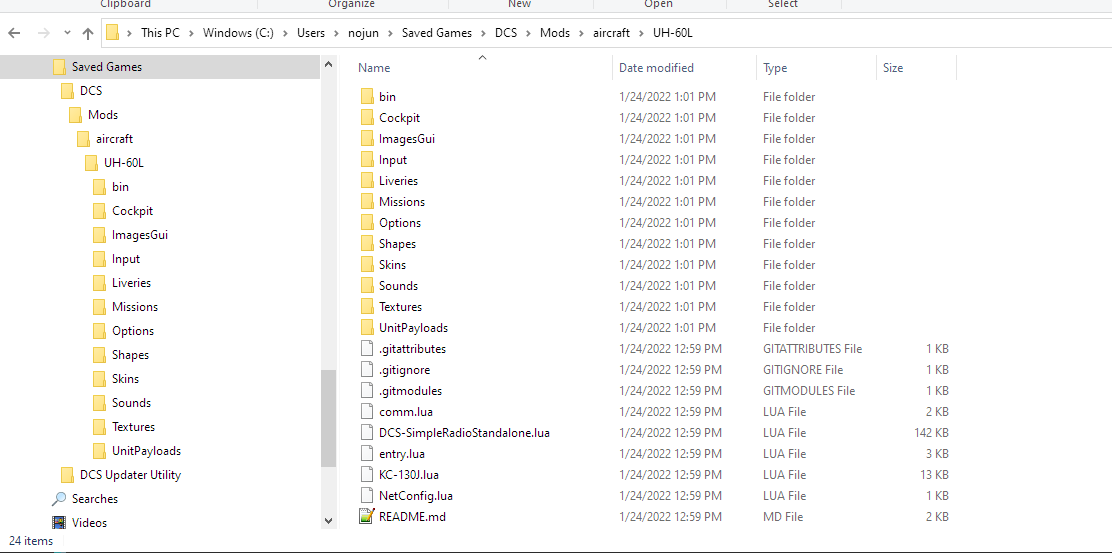
Task: Expand chevron after 'DCS' in breadcrumb
Action: [x=529, y=33]
